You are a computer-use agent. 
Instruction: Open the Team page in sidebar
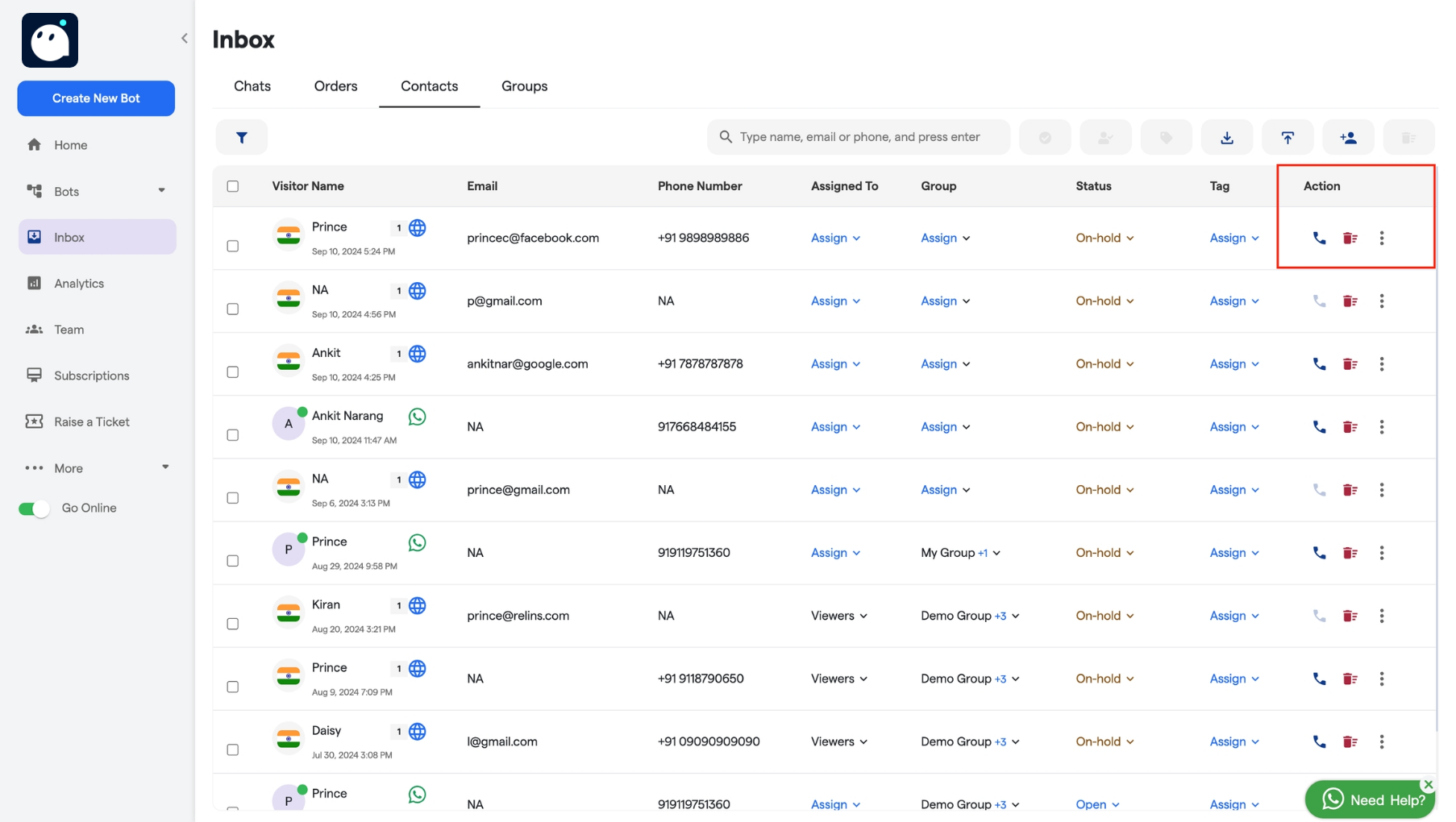click(69, 330)
